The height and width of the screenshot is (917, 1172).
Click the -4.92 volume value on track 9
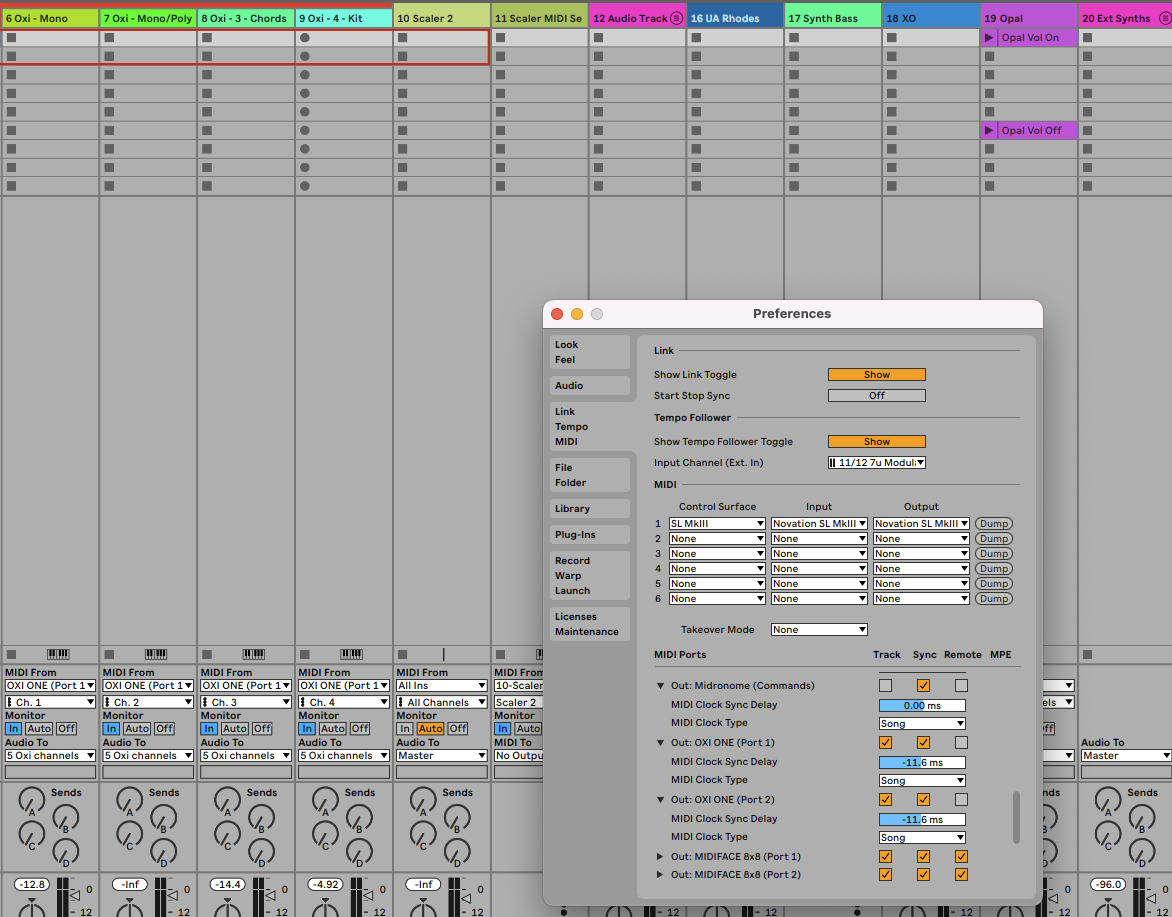click(326, 884)
